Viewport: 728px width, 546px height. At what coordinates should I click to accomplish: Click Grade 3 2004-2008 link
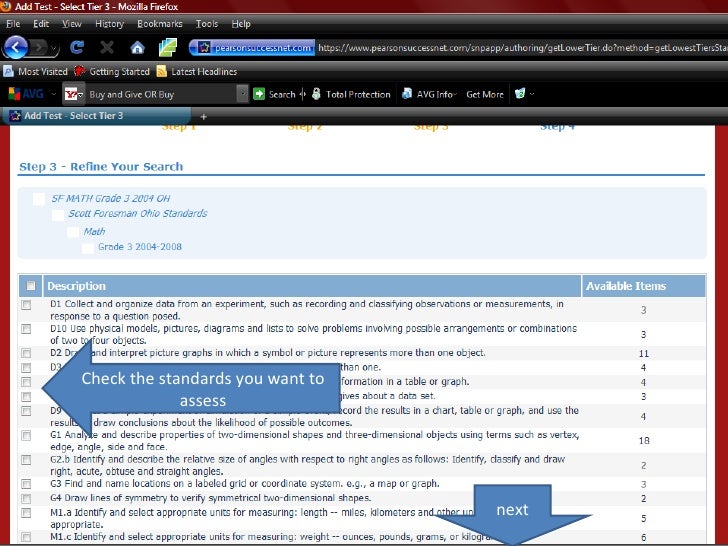140,247
